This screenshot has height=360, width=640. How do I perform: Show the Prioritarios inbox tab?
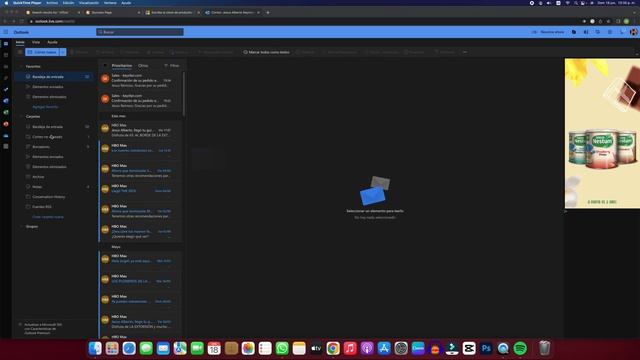[x=122, y=66]
